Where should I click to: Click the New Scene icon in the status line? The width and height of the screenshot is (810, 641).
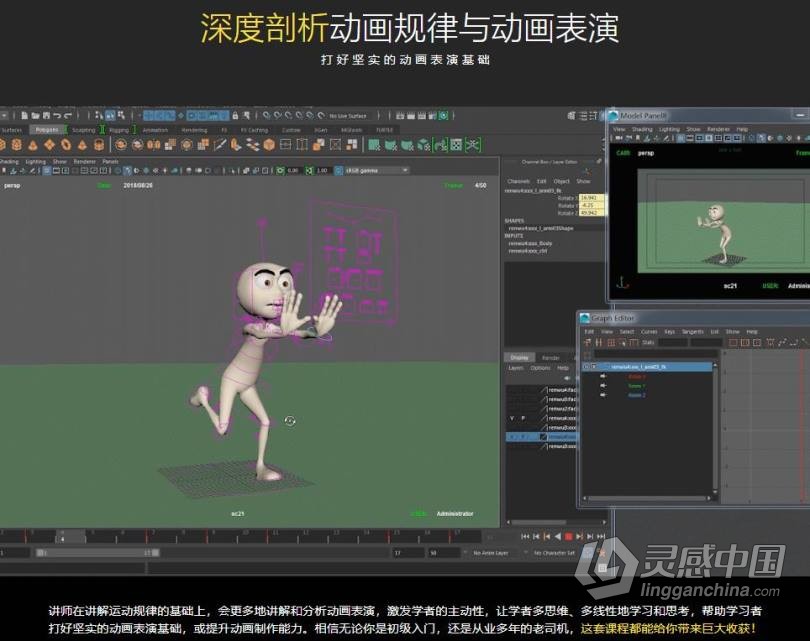point(24,115)
